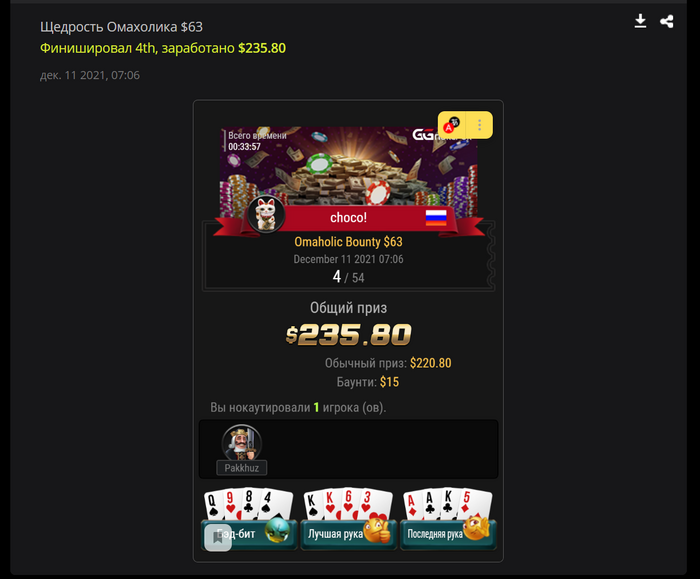Click the saluting emoji on last hand
700x579 pixels.
[x=476, y=528]
